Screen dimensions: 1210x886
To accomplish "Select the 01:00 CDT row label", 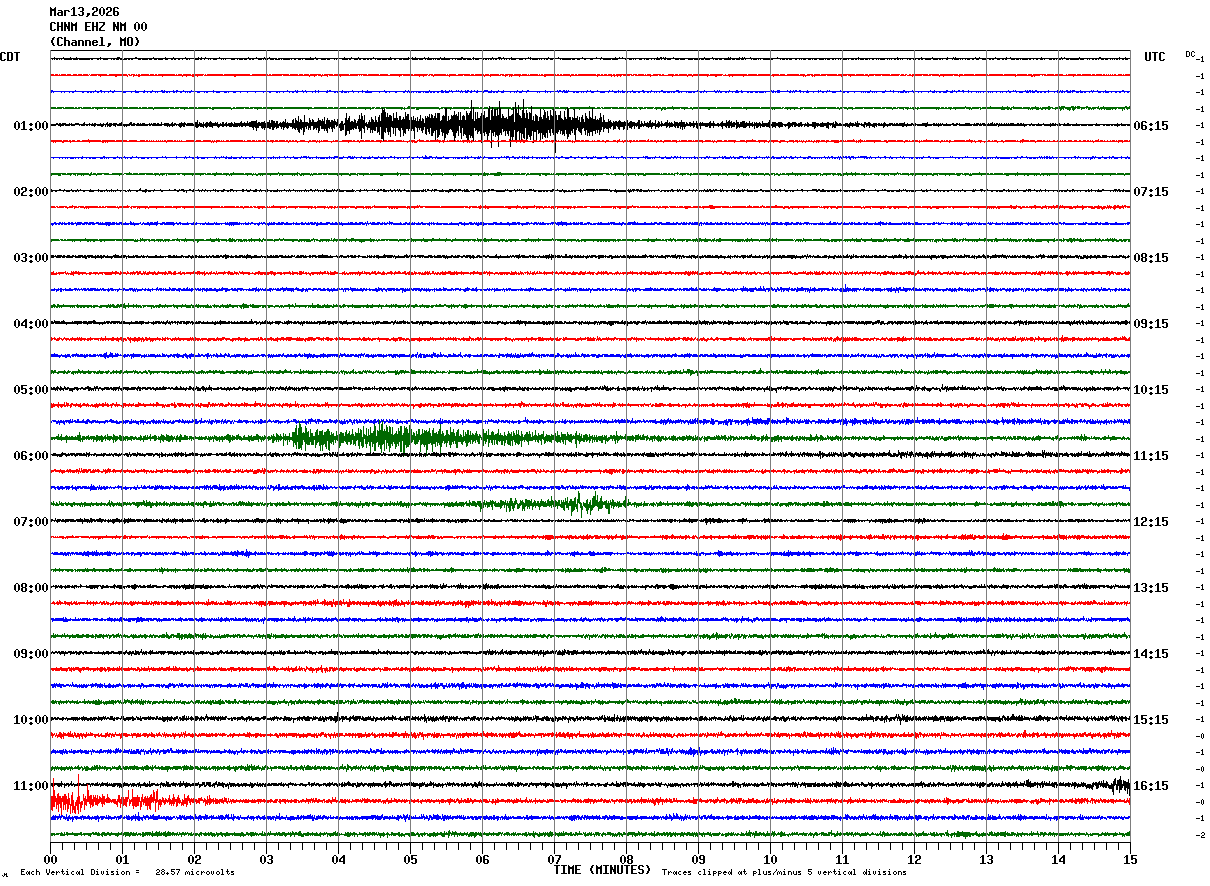I will [x=31, y=126].
